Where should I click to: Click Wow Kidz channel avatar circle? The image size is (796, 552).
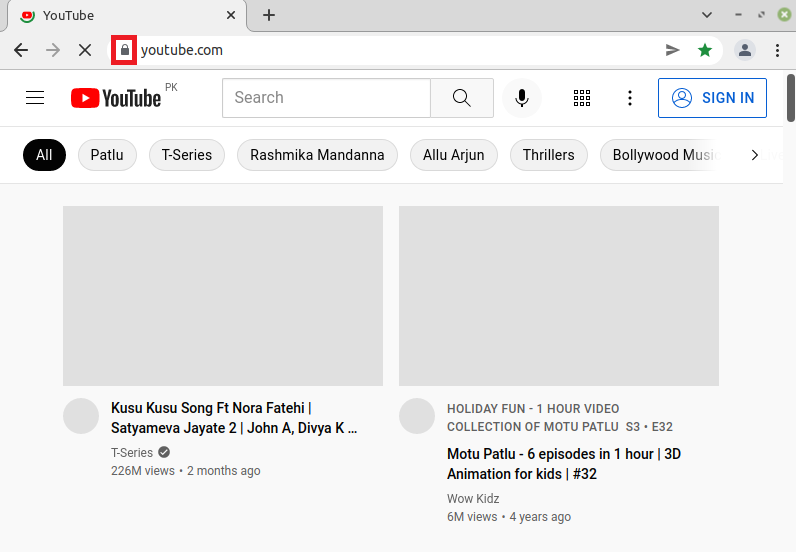tap(417, 416)
